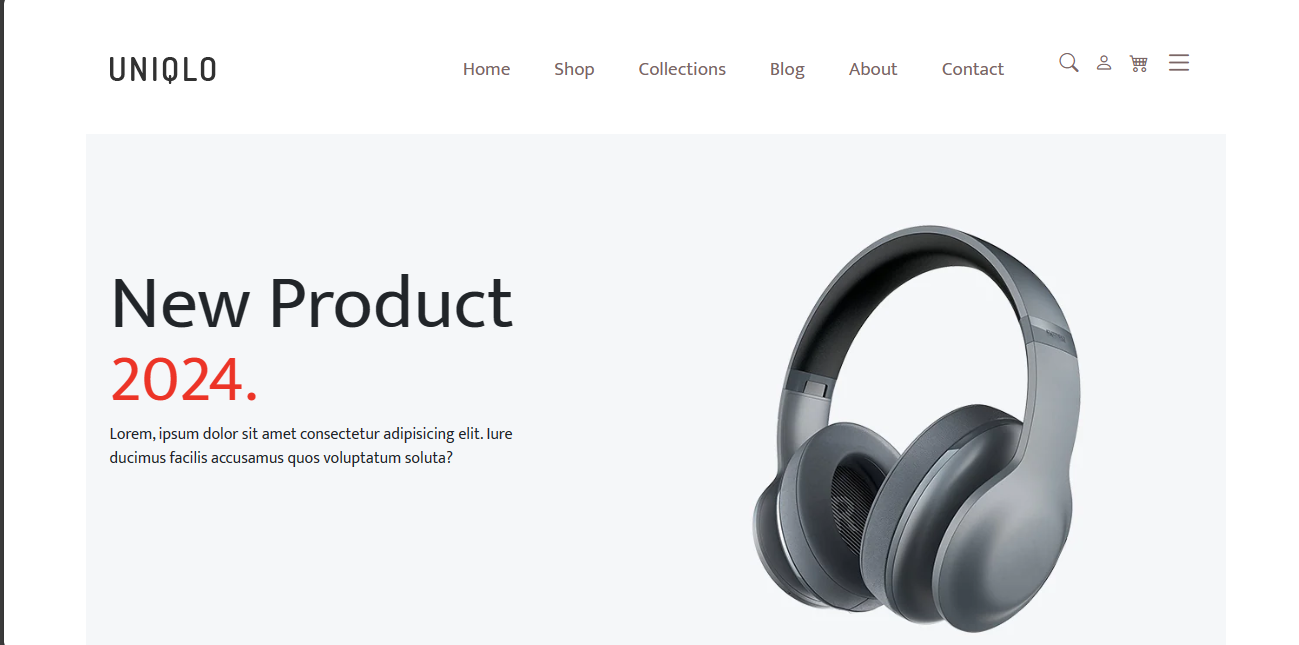
Task: Open the About page link
Action: pyautogui.click(x=873, y=69)
